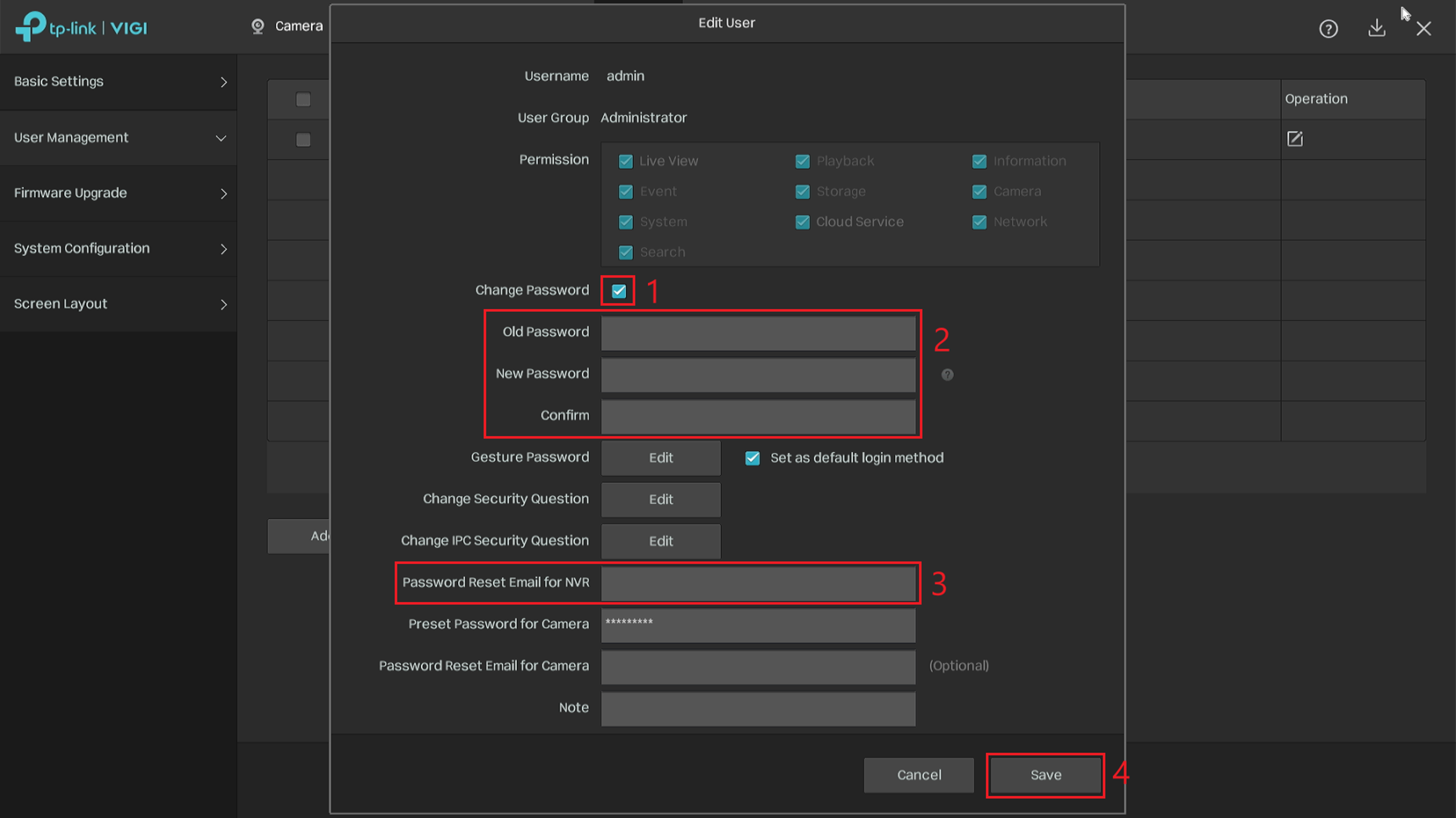
Task: Toggle the Cloud Service permission checkbox
Action: click(x=803, y=222)
